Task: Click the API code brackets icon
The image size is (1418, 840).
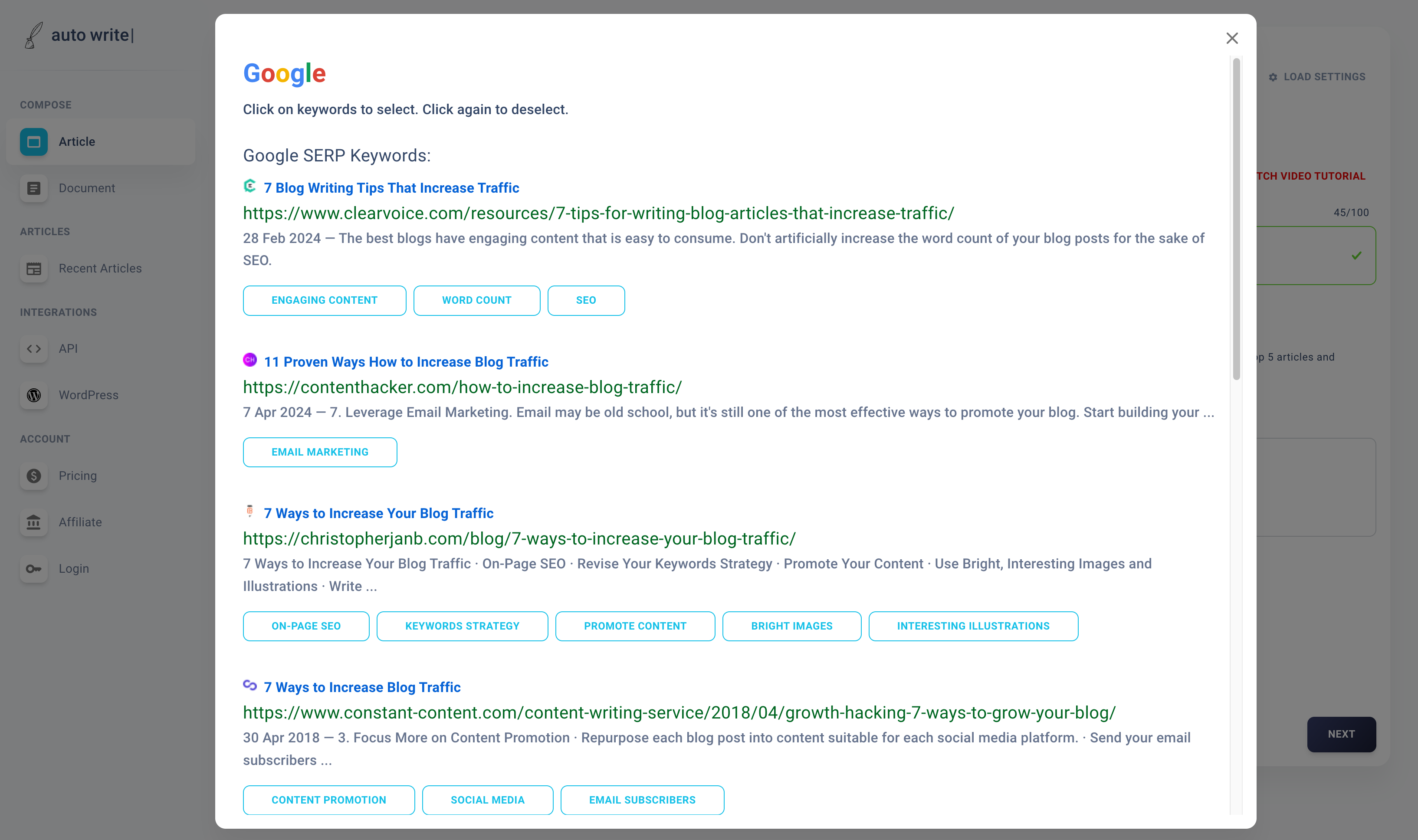Action: click(34, 349)
